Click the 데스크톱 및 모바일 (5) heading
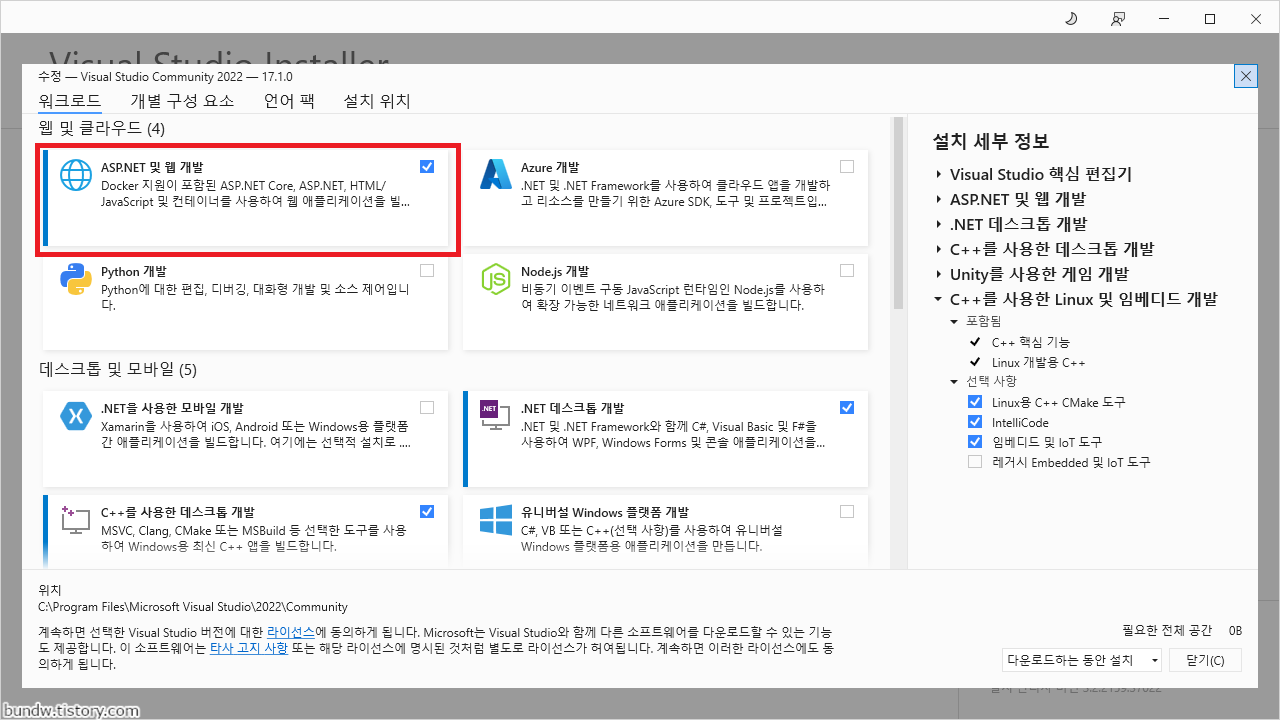The height and width of the screenshot is (720, 1280). coord(118,369)
